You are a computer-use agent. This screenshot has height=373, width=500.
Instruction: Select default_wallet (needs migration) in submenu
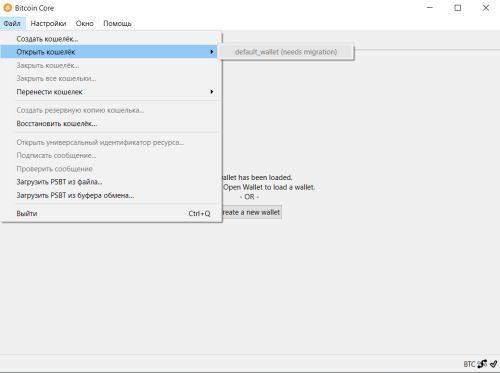click(x=286, y=52)
